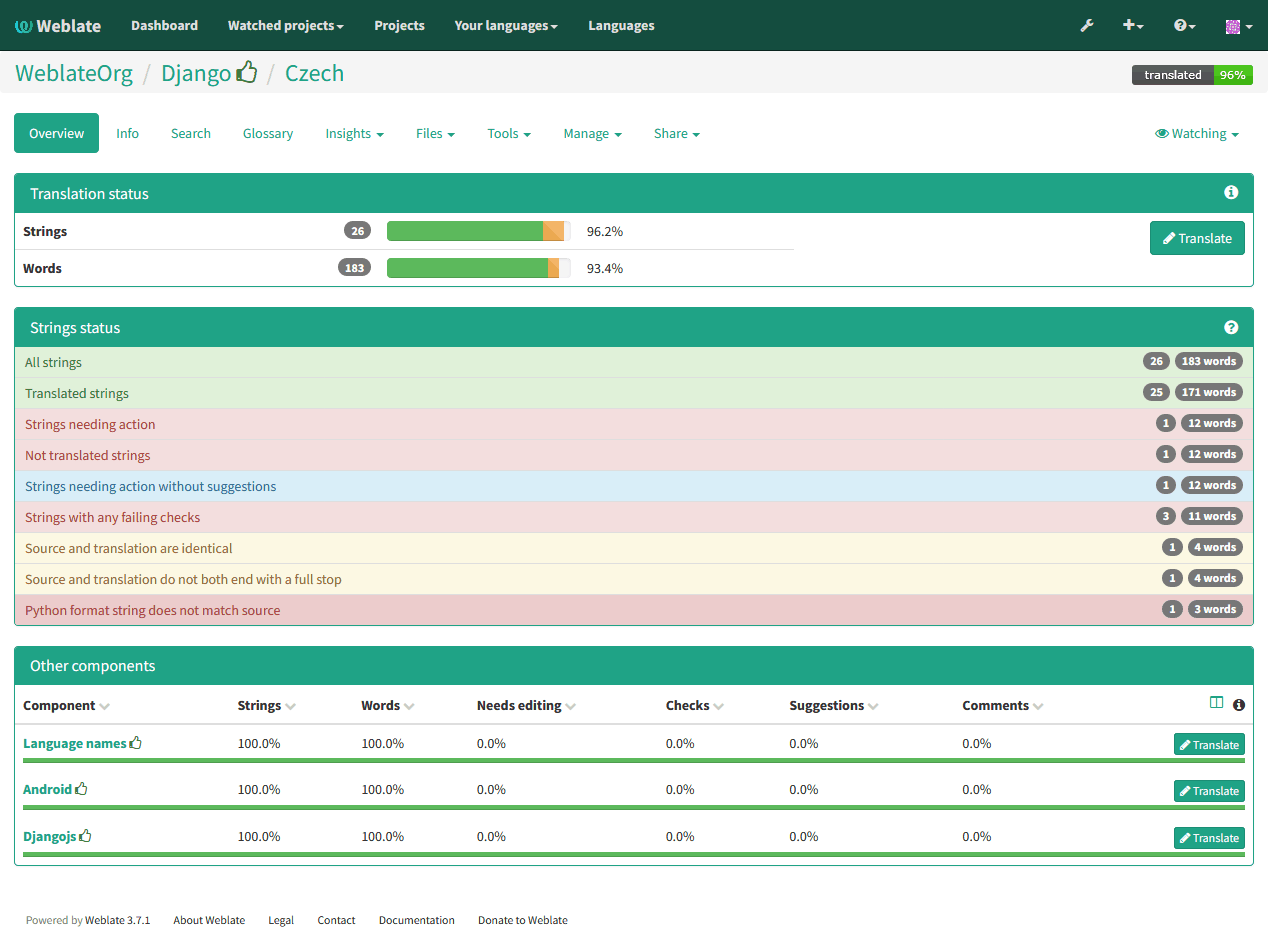
Task: Open Source and translation are identical
Action: (634, 548)
